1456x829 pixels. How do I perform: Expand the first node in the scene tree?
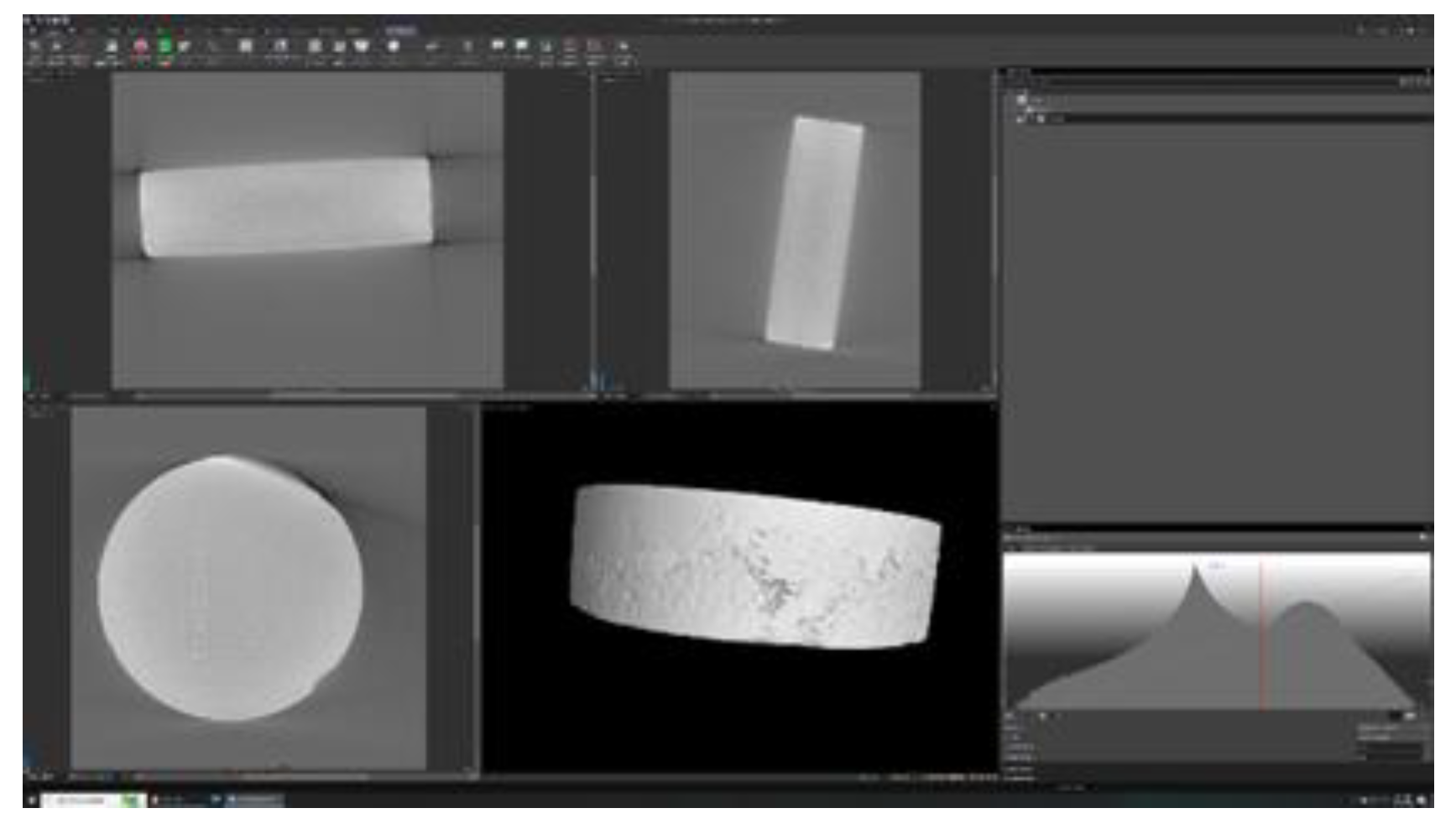click(x=1012, y=100)
